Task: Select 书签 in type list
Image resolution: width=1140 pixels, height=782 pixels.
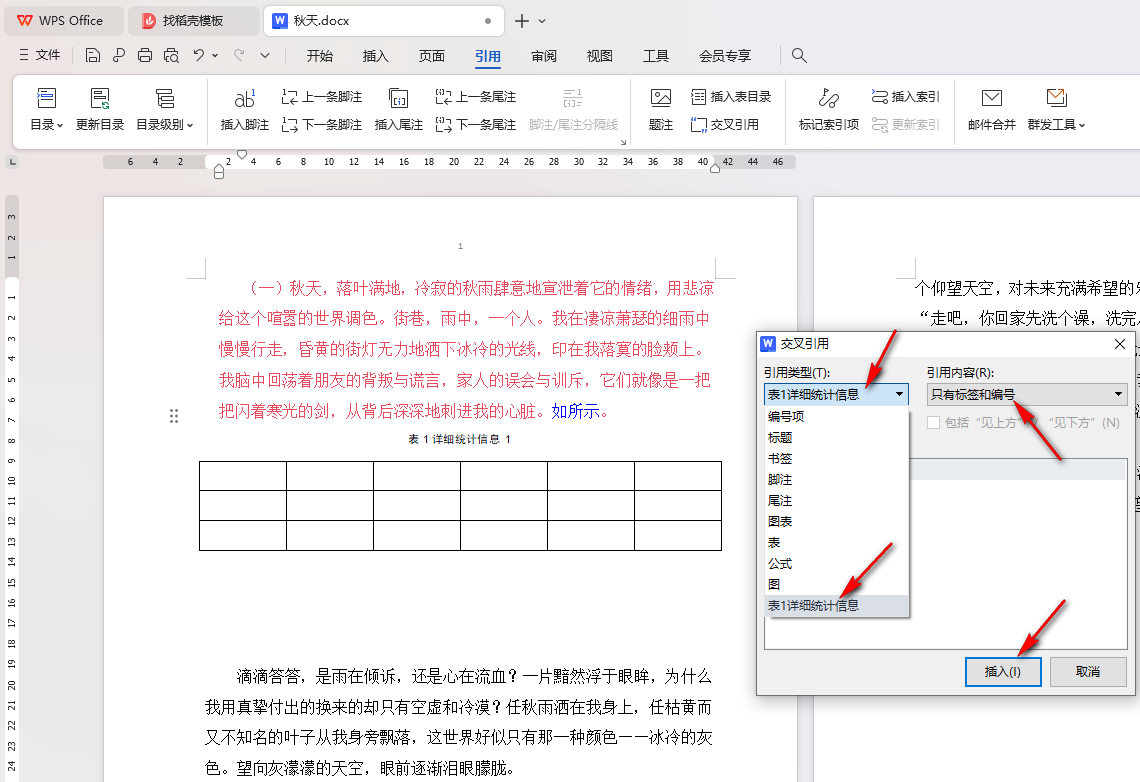Action: coord(836,459)
